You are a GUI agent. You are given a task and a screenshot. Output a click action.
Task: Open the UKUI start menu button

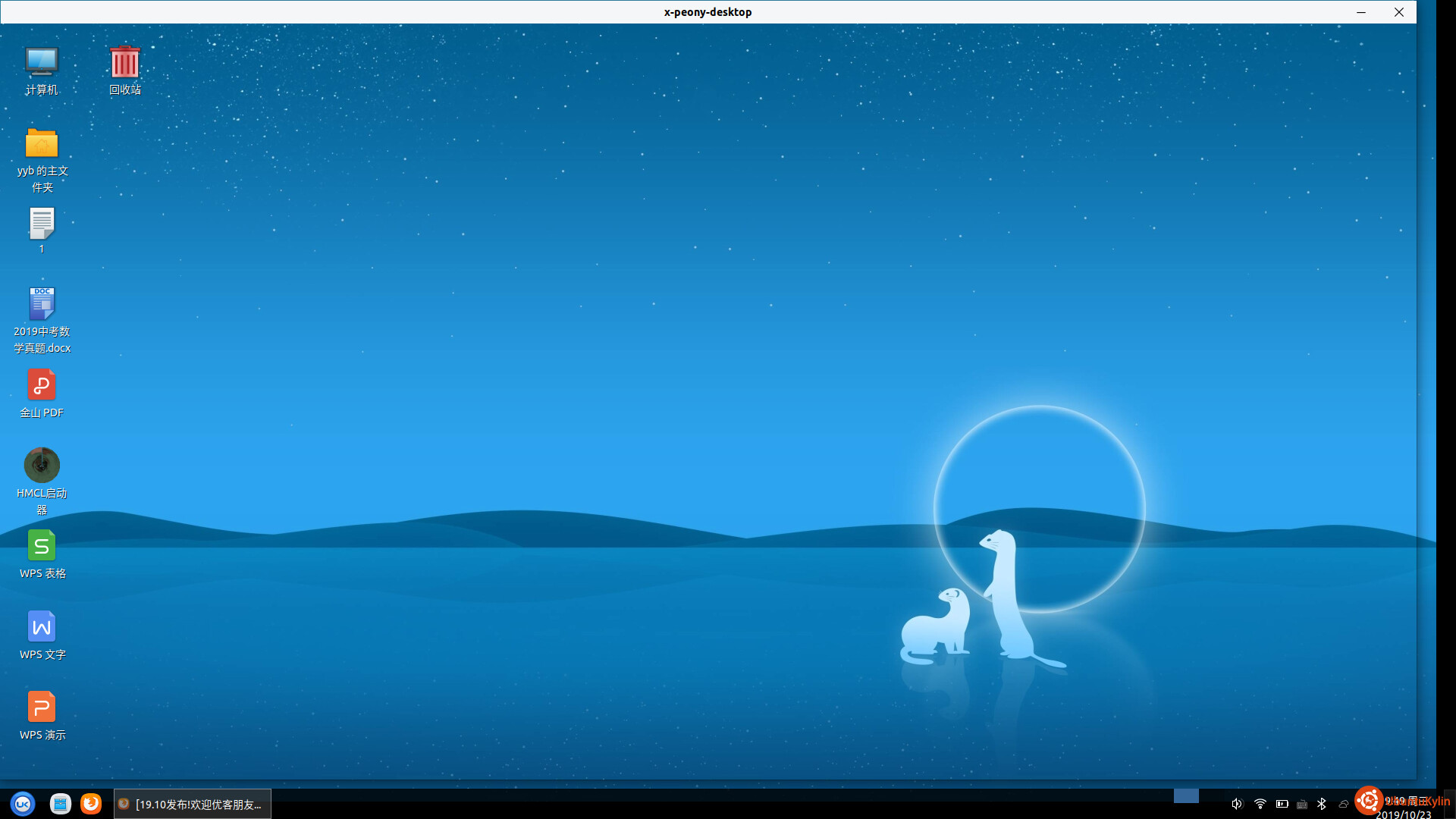23,804
